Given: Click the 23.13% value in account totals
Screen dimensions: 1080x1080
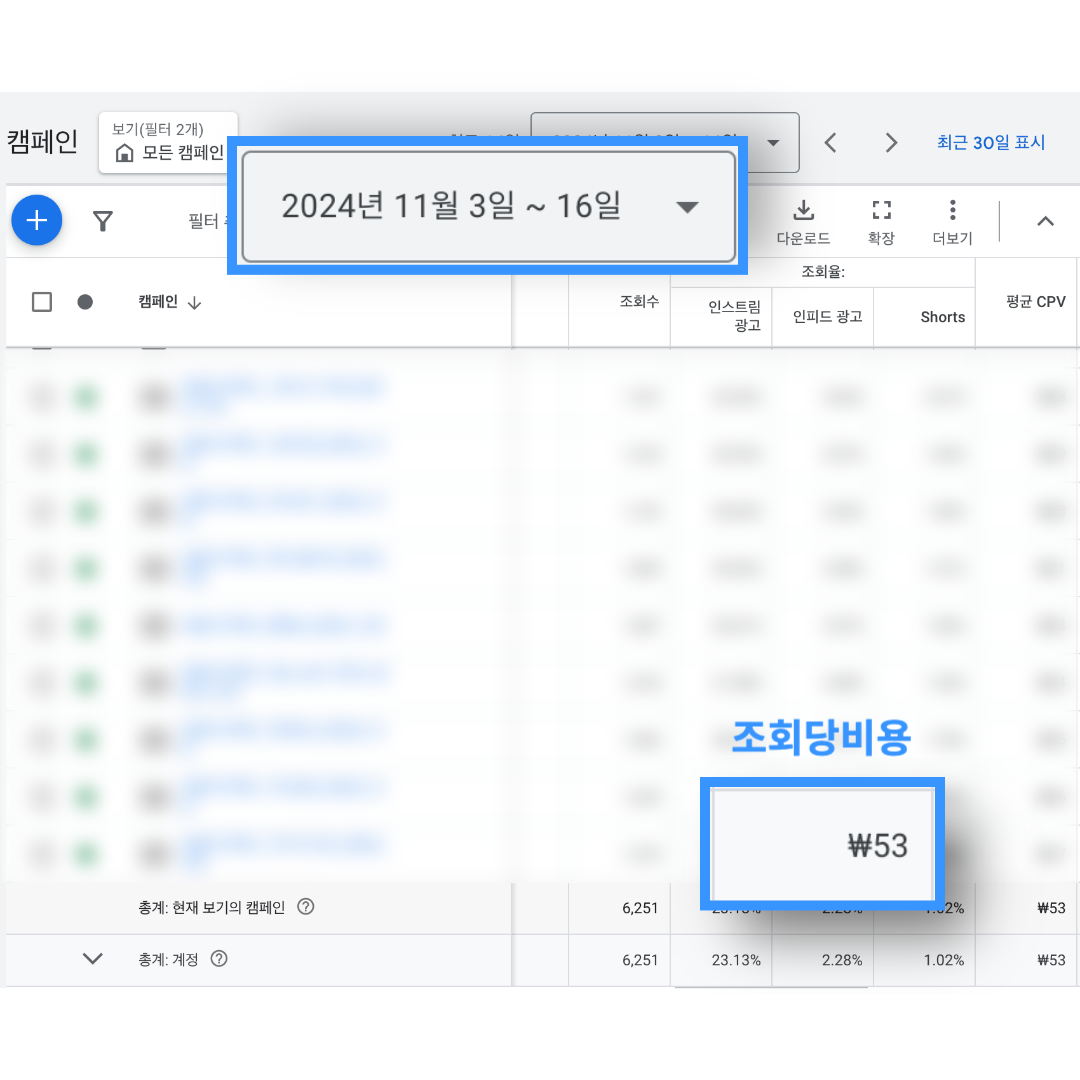Looking at the screenshot, I should click(736, 959).
